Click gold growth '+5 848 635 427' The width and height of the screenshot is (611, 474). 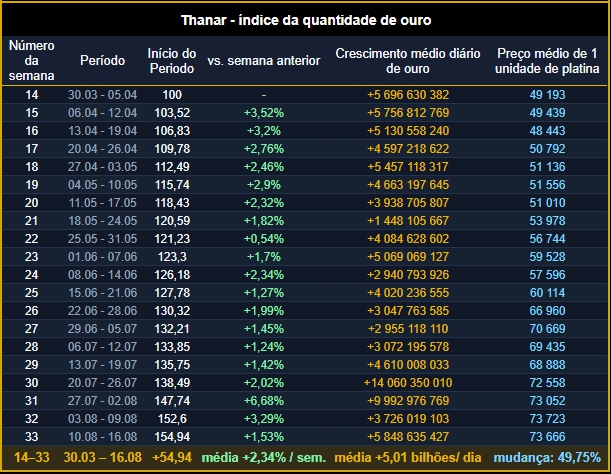click(408, 437)
